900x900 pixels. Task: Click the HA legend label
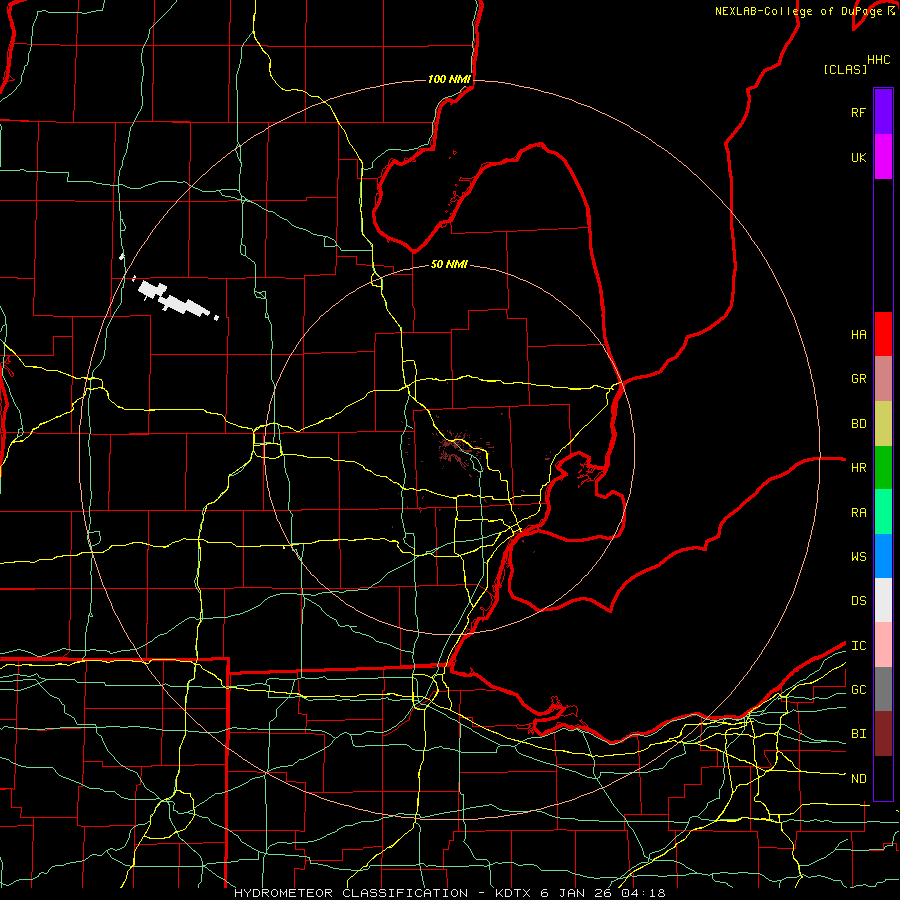pos(858,335)
